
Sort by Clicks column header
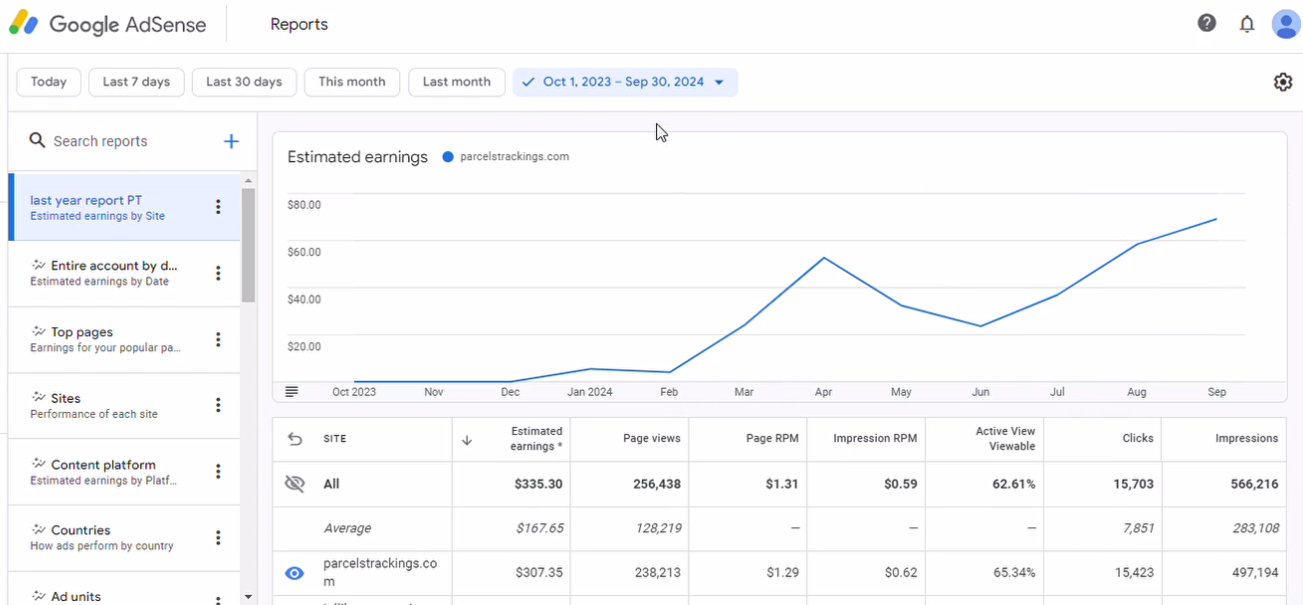pos(1138,438)
